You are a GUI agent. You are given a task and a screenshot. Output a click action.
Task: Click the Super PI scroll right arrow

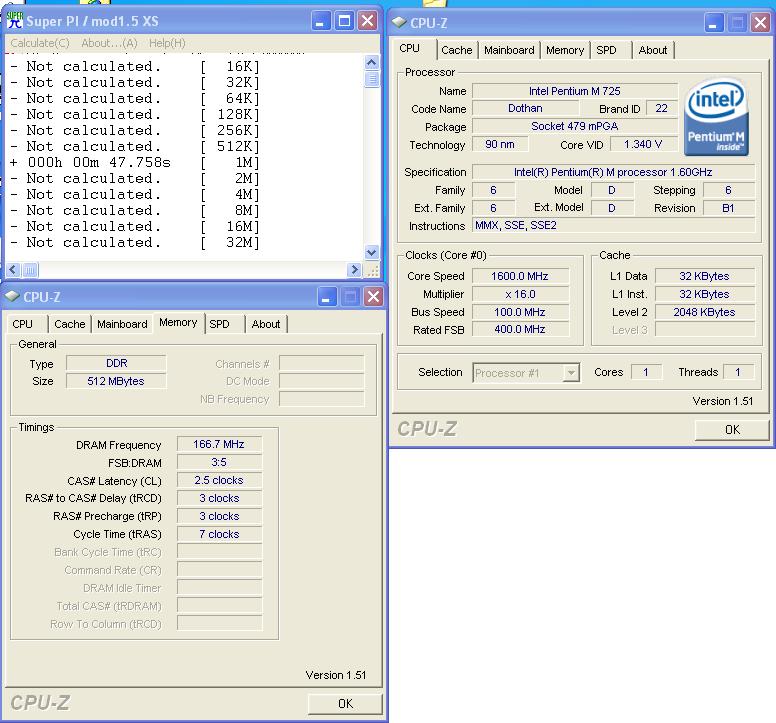point(354,270)
